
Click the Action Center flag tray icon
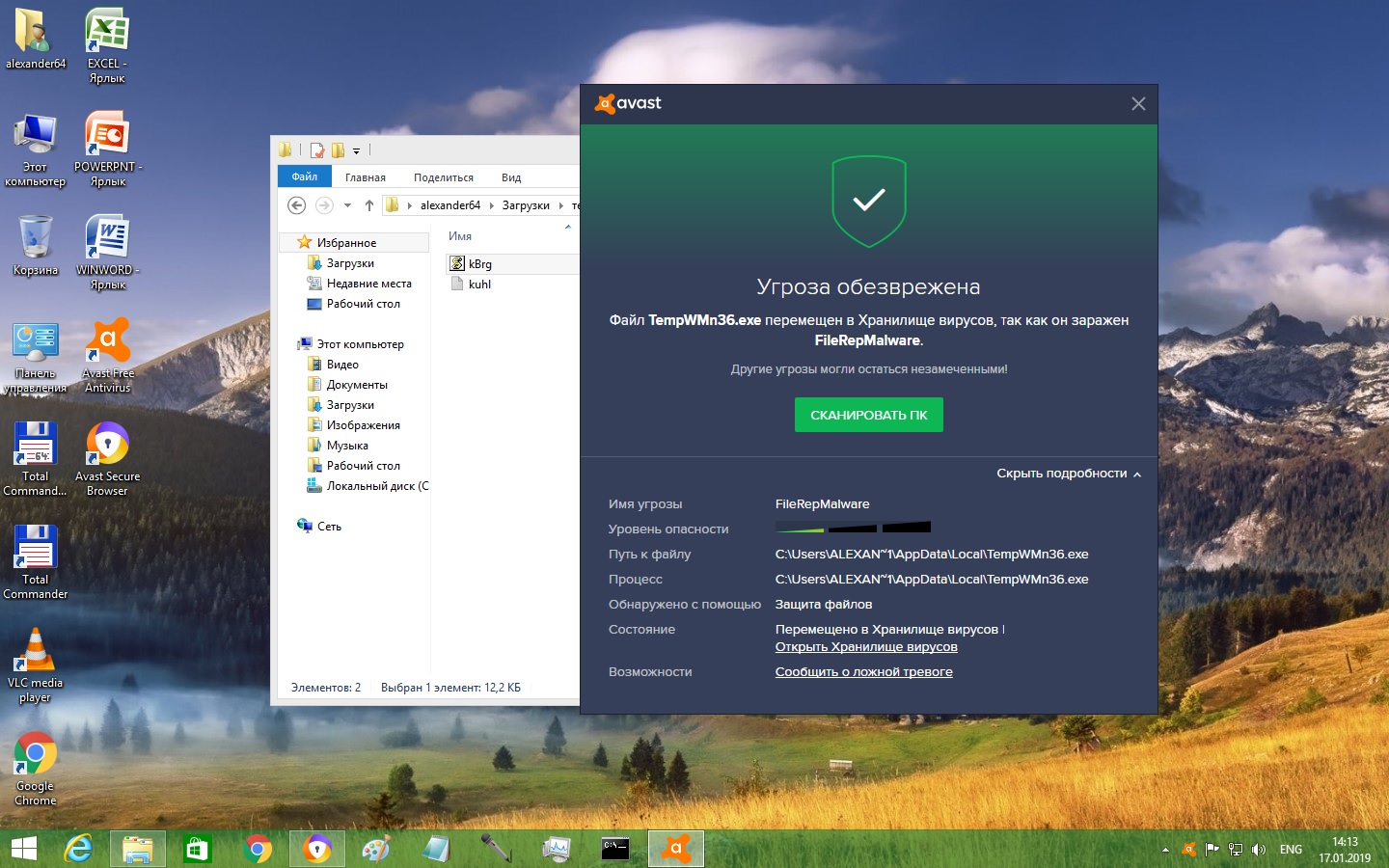1212,850
